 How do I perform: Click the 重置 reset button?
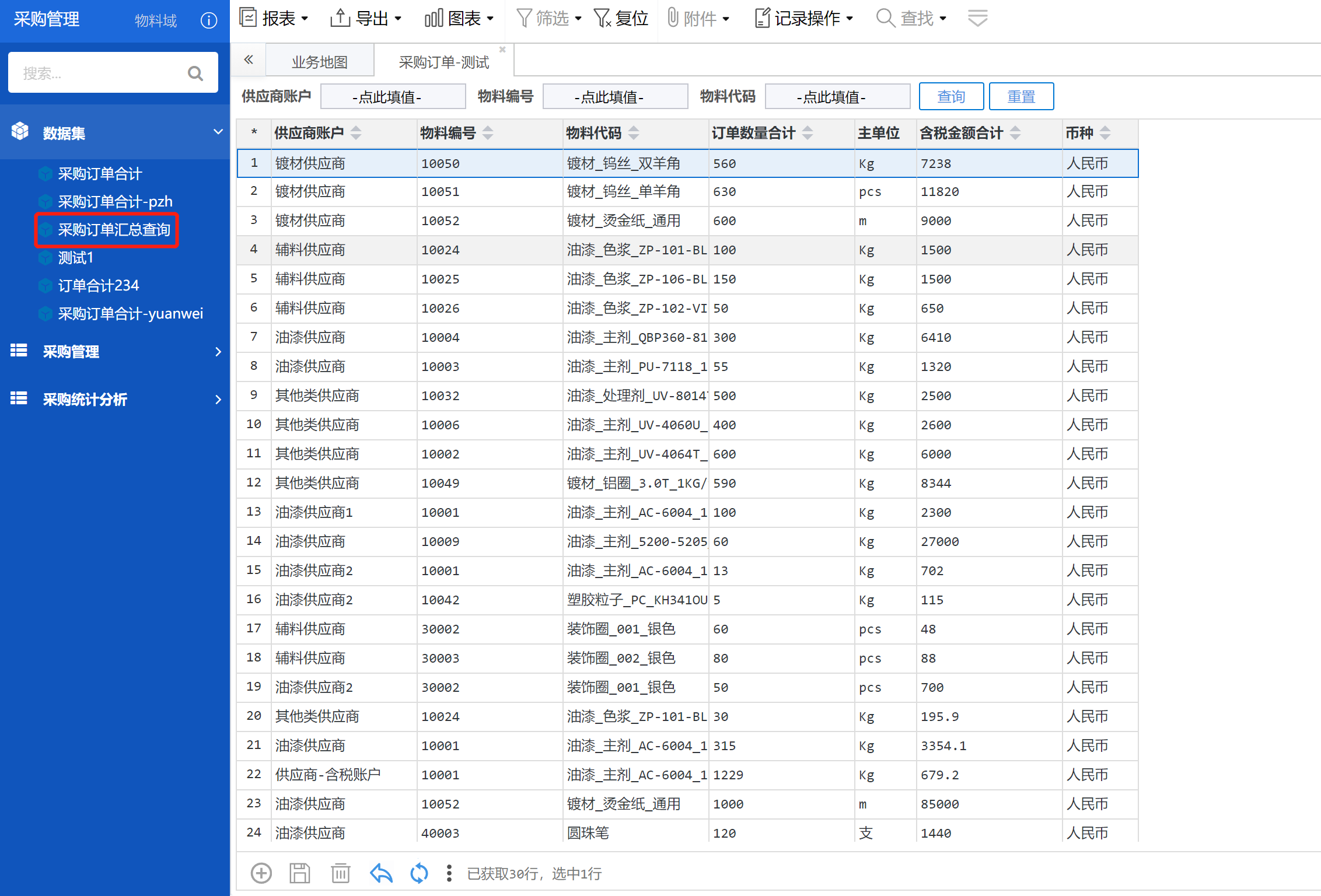pyautogui.click(x=1021, y=96)
